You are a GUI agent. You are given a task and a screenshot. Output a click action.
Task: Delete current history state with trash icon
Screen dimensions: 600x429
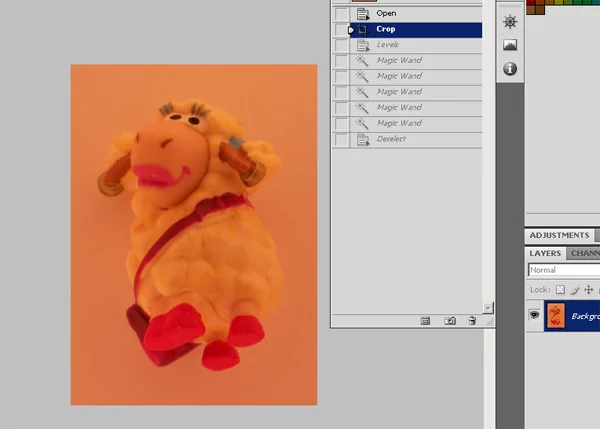(472, 321)
